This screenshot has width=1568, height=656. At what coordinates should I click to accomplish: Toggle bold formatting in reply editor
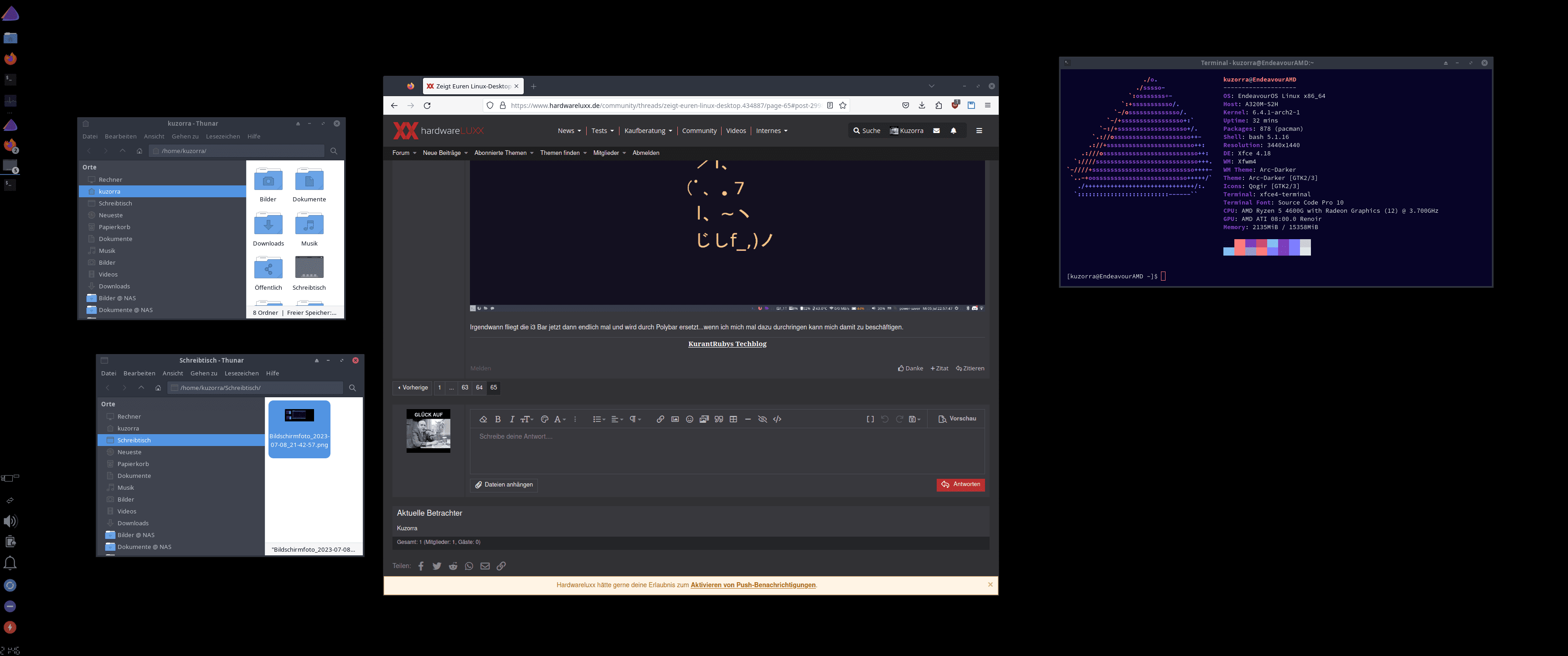498,419
